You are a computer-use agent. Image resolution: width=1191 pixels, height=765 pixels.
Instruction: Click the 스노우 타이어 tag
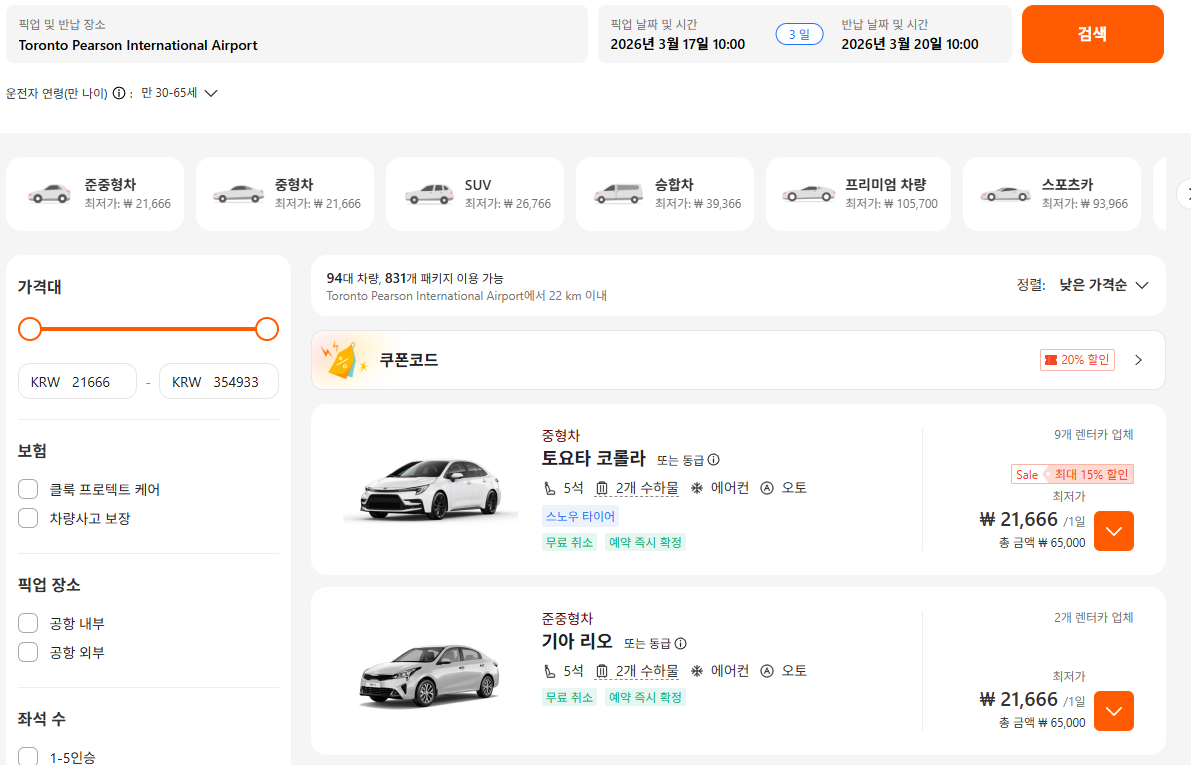point(580,517)
